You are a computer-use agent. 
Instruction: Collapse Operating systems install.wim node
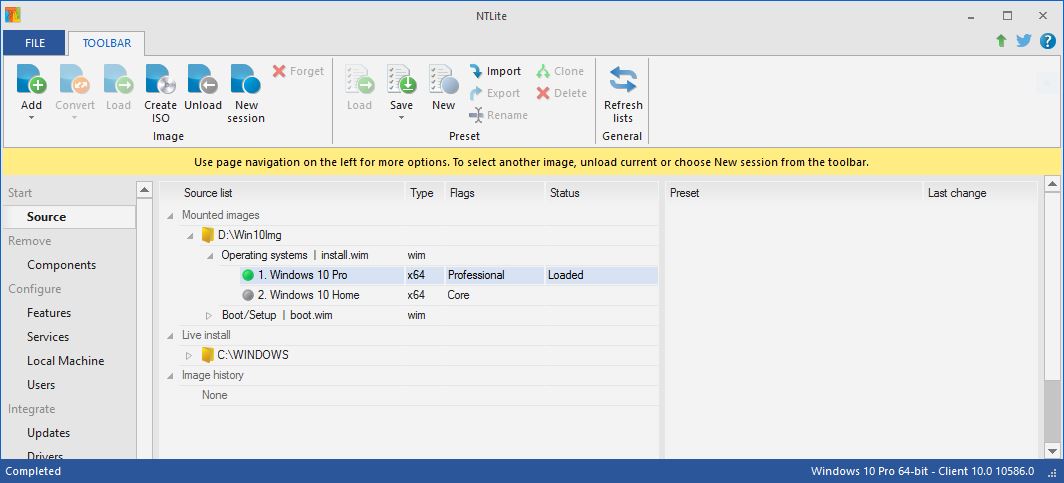click(210, 256)
